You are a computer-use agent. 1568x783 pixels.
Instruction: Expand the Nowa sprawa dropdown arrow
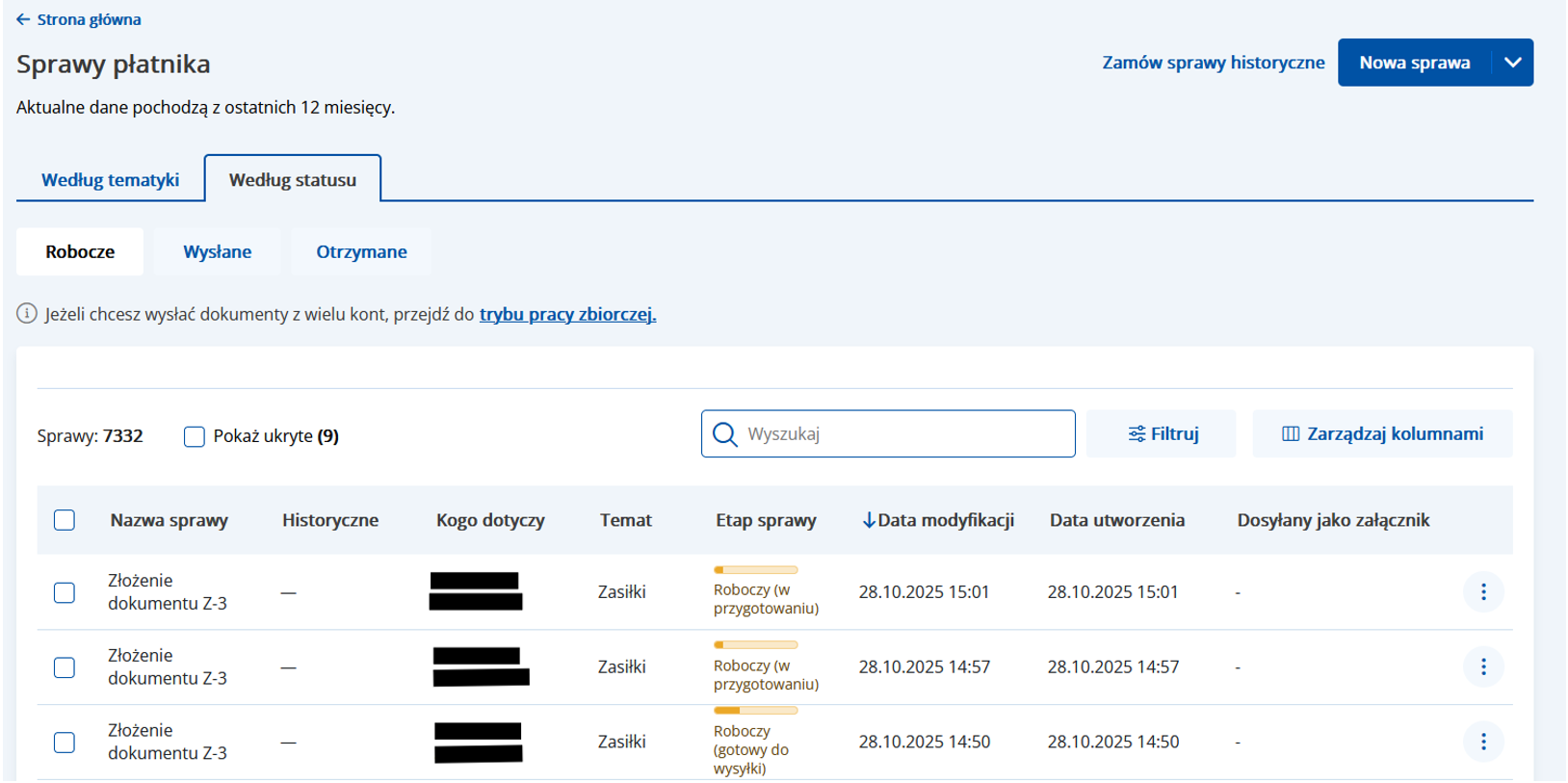1512,63
